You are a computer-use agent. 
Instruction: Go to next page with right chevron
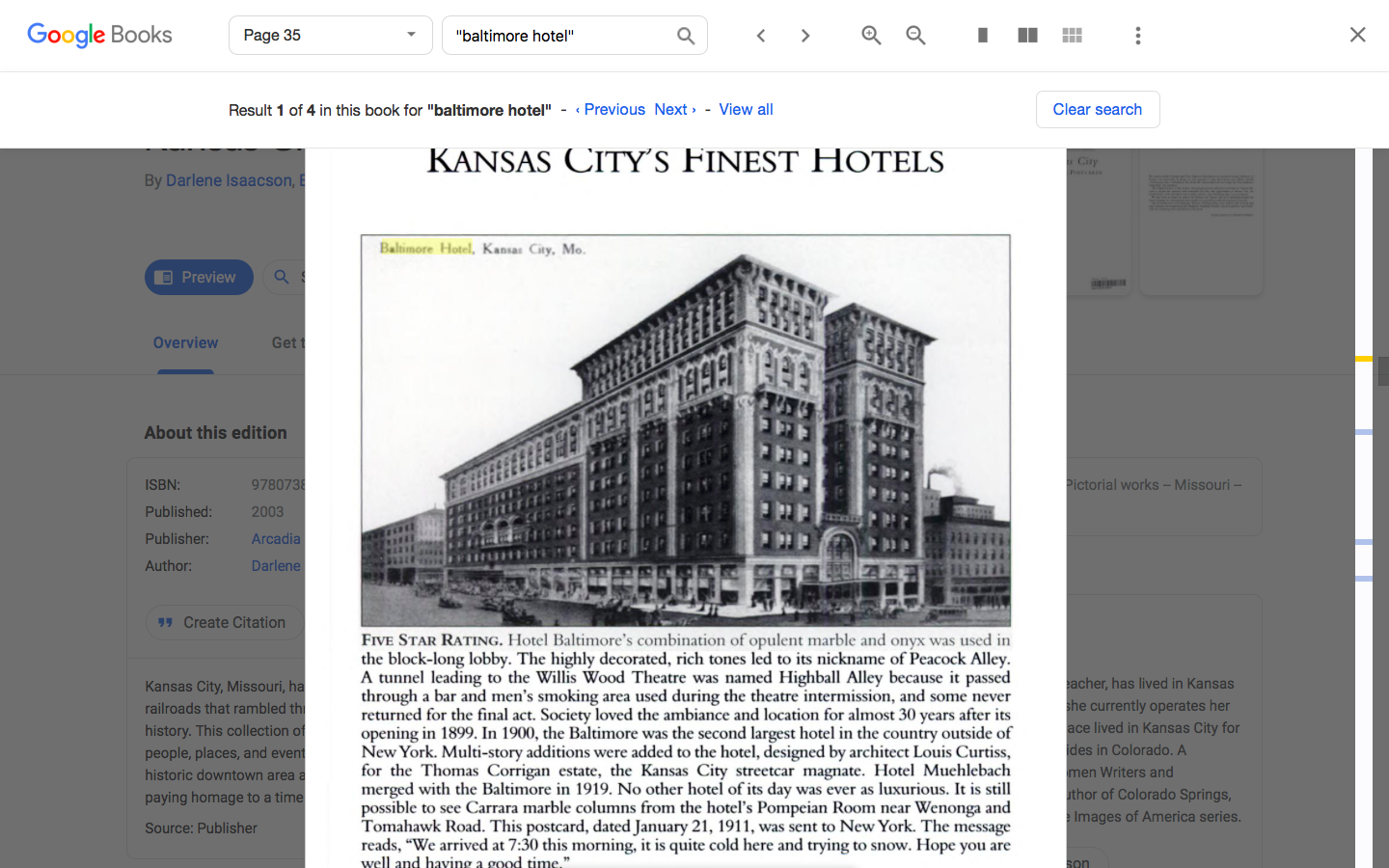[805, 36]
